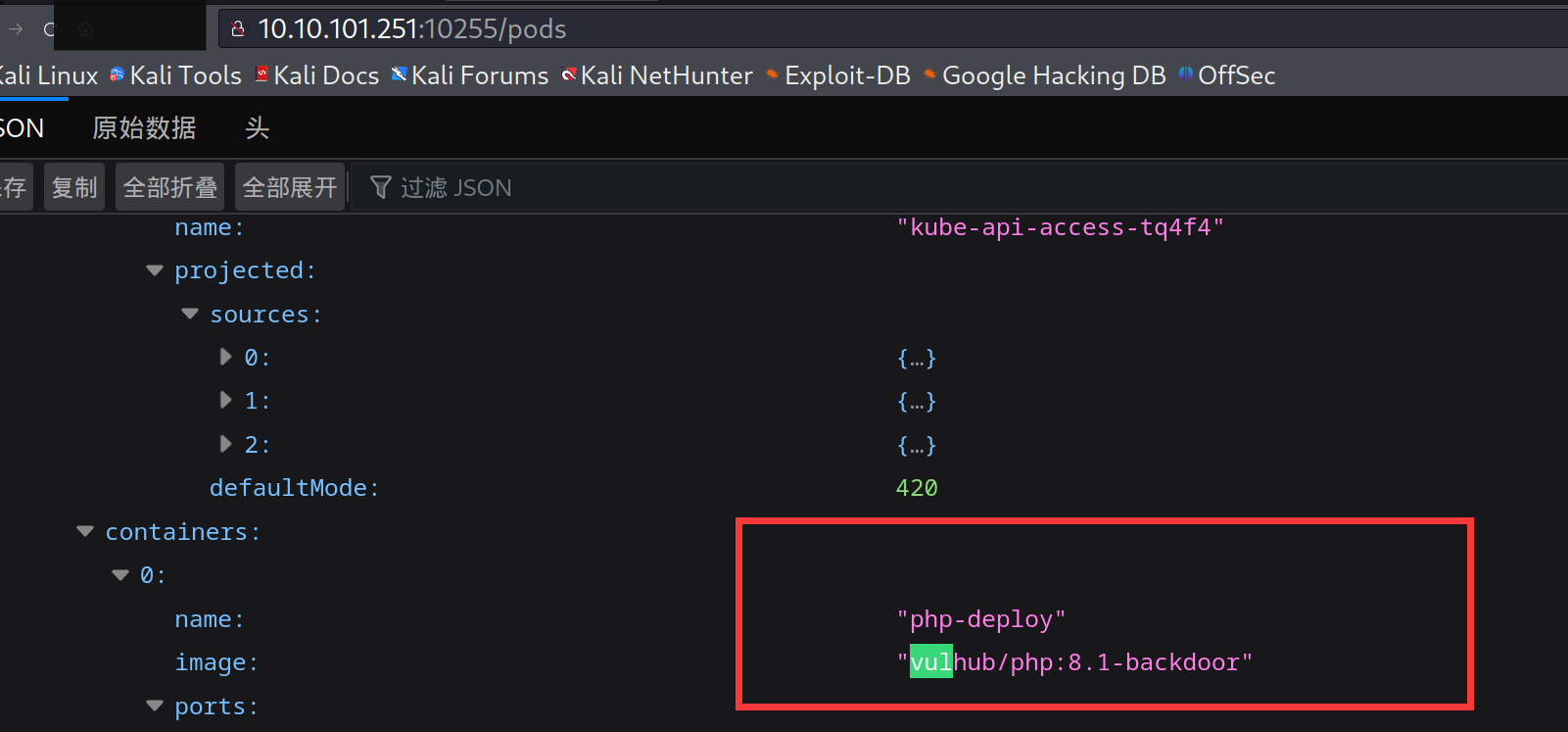Click the 全部折叠 collapse all button
The height and width of the screenshot is (732, 1568).
point(170,187)
